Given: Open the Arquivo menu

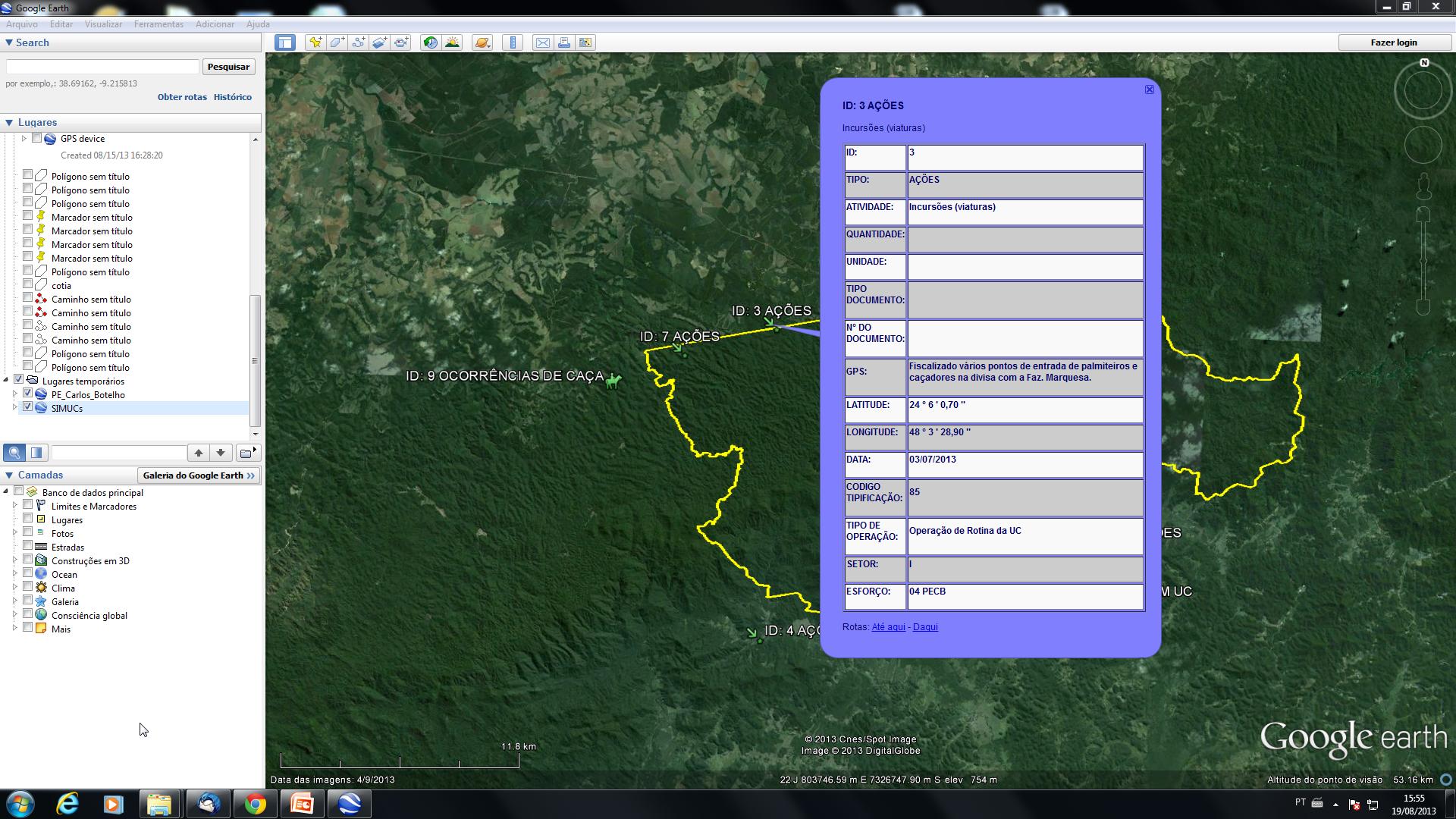Looking at the screenshot, I should click(x=22, y=24).
